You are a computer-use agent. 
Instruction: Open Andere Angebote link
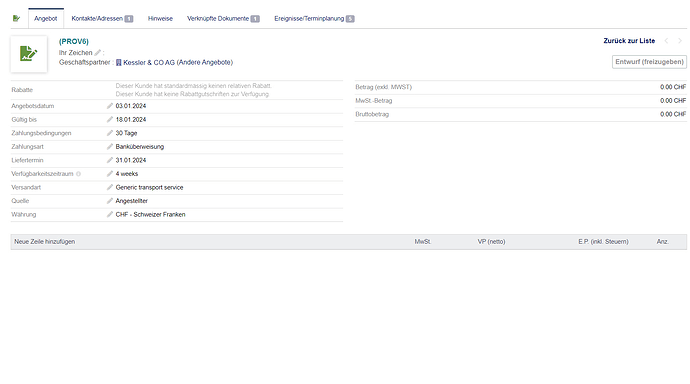(205, 62)
